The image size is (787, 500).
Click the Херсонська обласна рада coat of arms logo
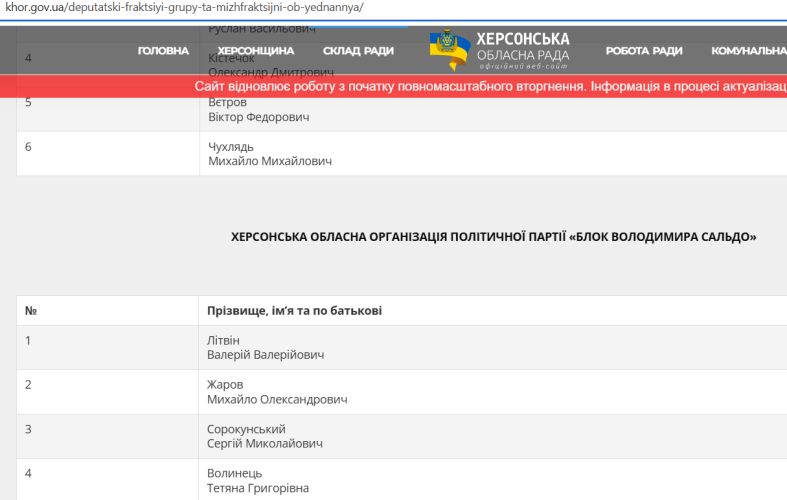point(450,49)
